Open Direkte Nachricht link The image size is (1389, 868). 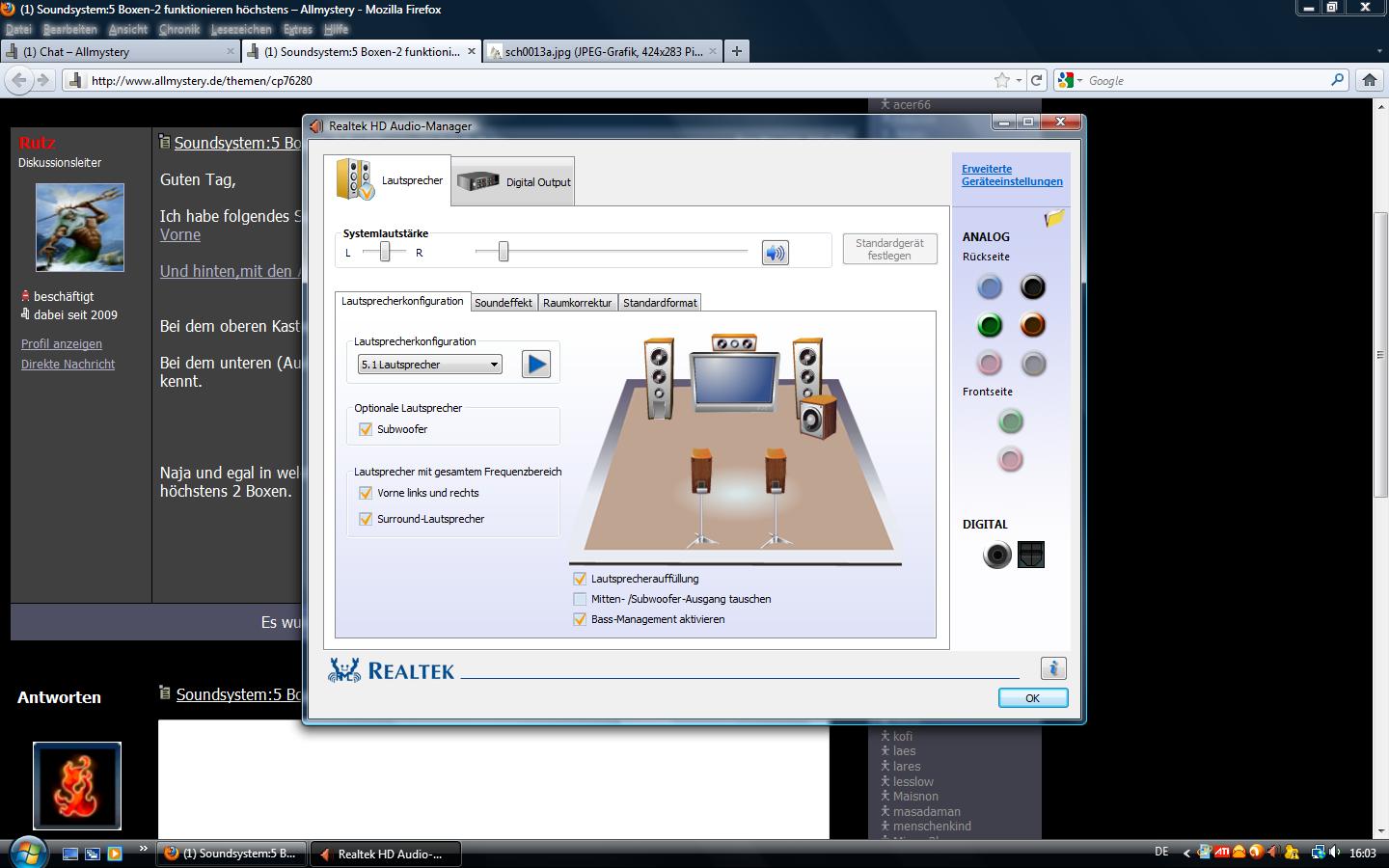68,364
